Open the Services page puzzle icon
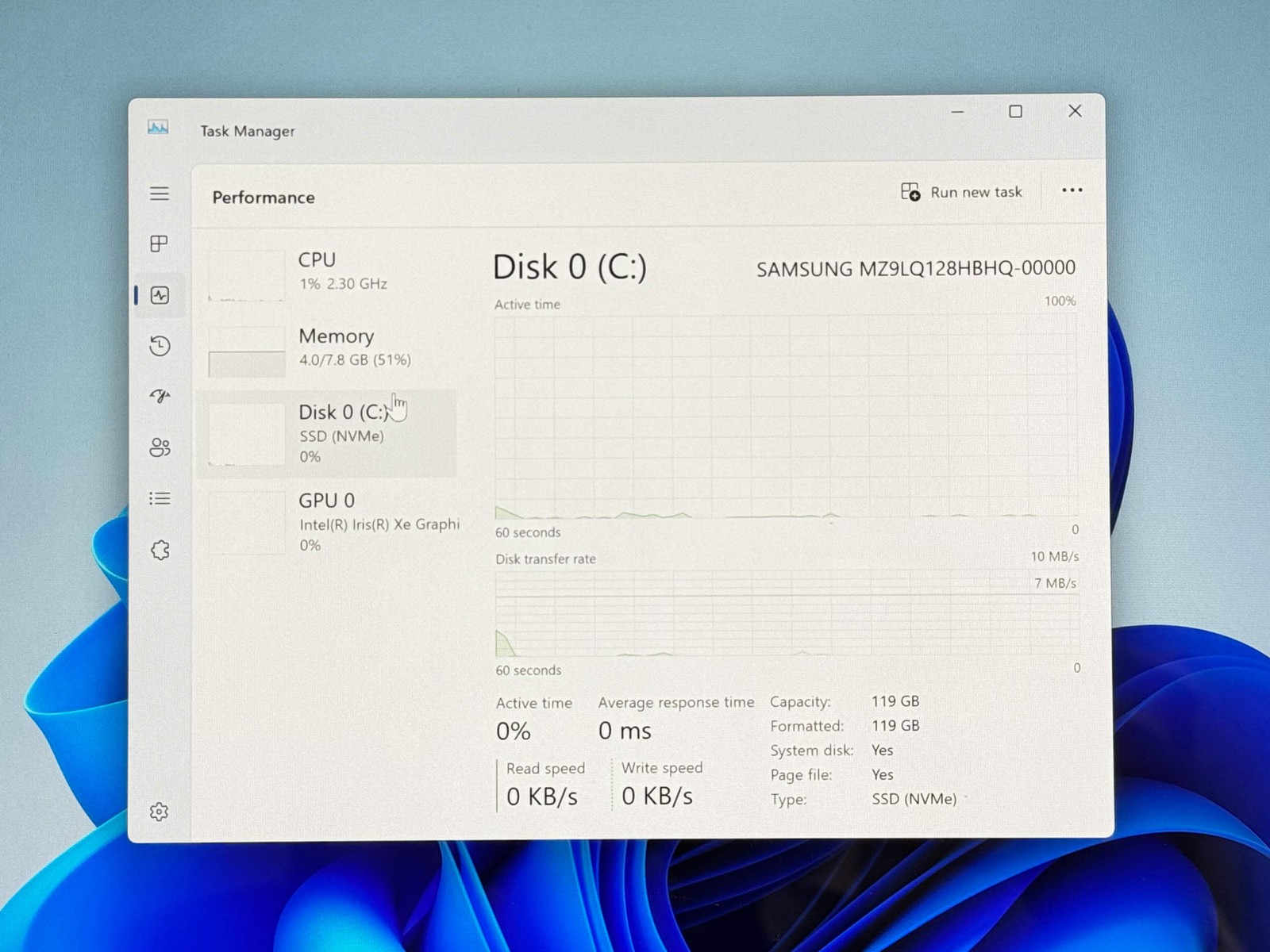Image resolution: width=1270 pixels, height=952 pixels. pos(160,550)
